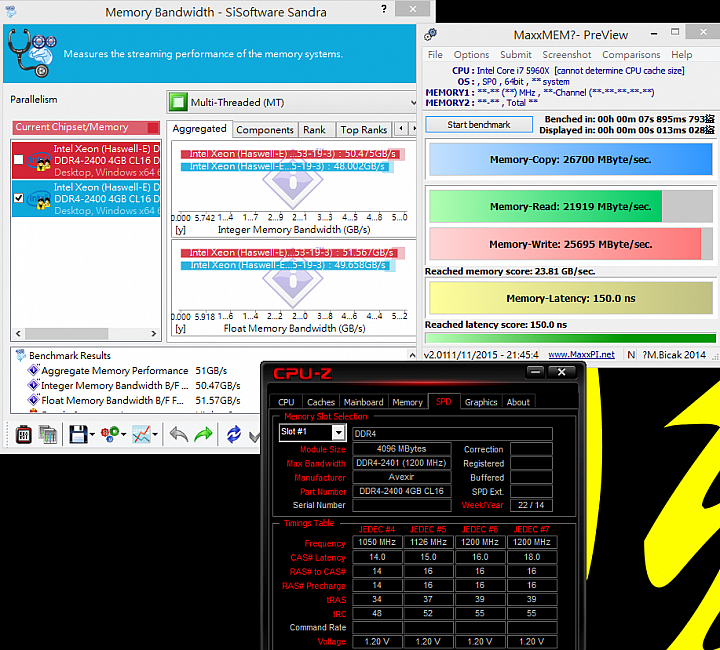This screenshot has height=650, width=720.
Task: Collapse the Benchmark Results panel arrow
Action: pos(412,355)
